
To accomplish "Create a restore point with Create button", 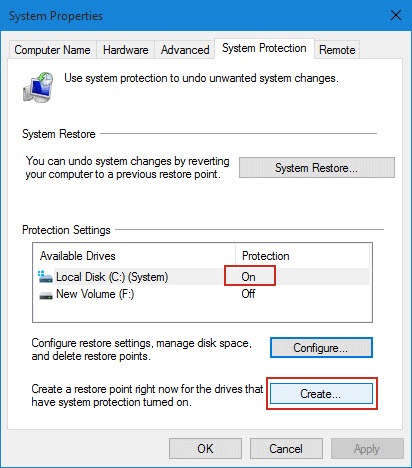I will click(321, 394).
